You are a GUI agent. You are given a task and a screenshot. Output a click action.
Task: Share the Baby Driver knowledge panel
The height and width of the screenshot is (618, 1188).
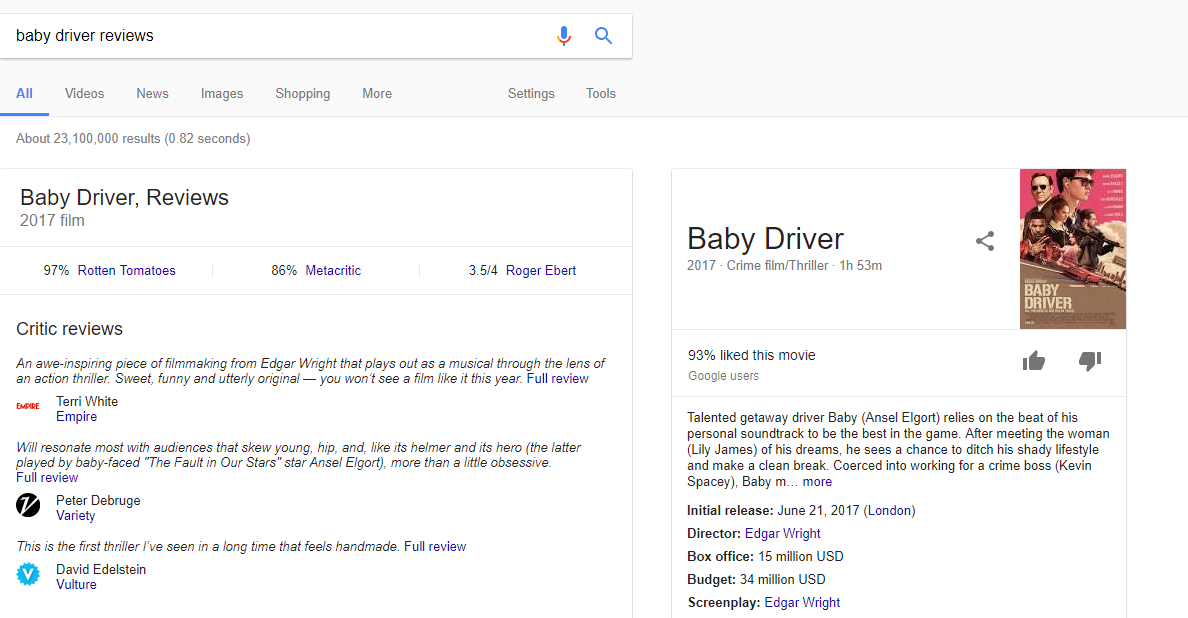coord(985,242)
